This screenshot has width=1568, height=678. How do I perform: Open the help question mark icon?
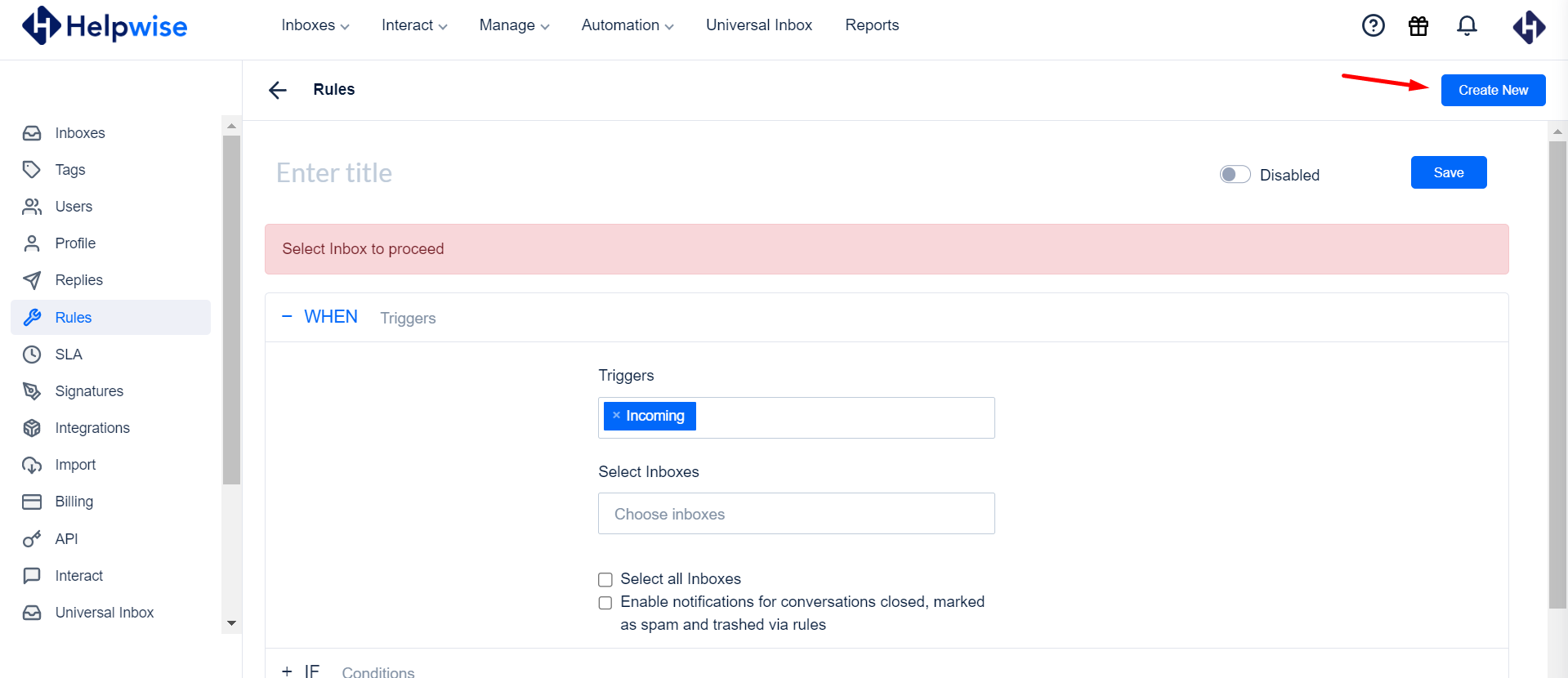(x=1374, y=26)
